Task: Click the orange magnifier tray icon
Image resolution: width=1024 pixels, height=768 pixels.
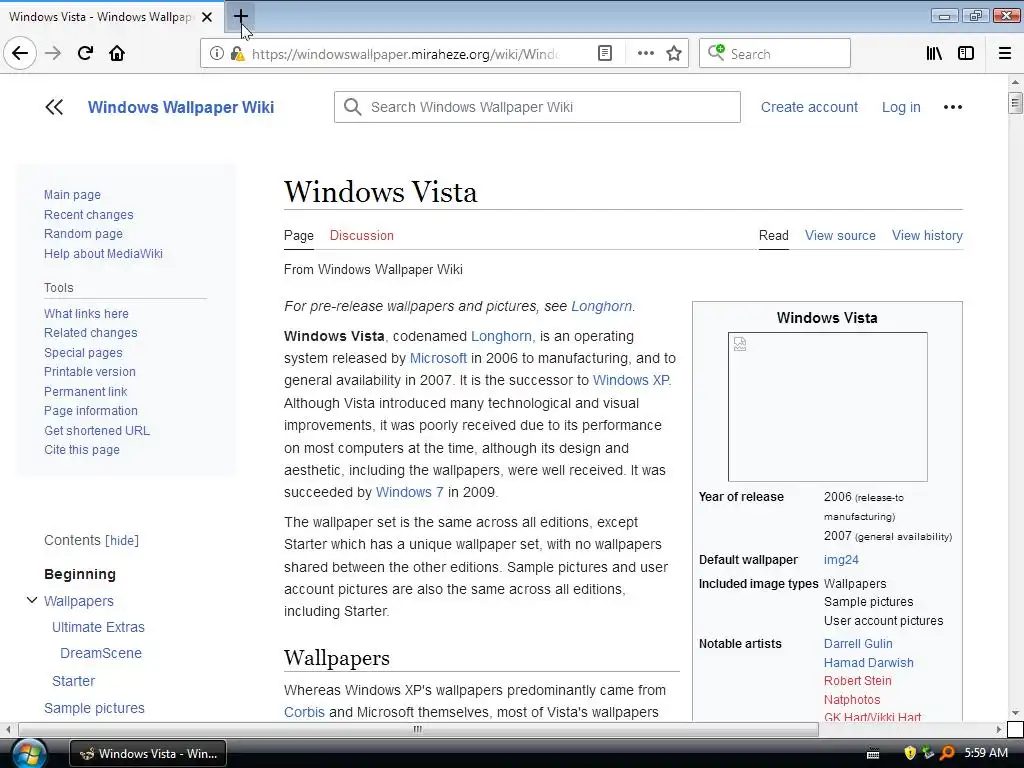Action: pyautogui.click(x=947, y=753)
